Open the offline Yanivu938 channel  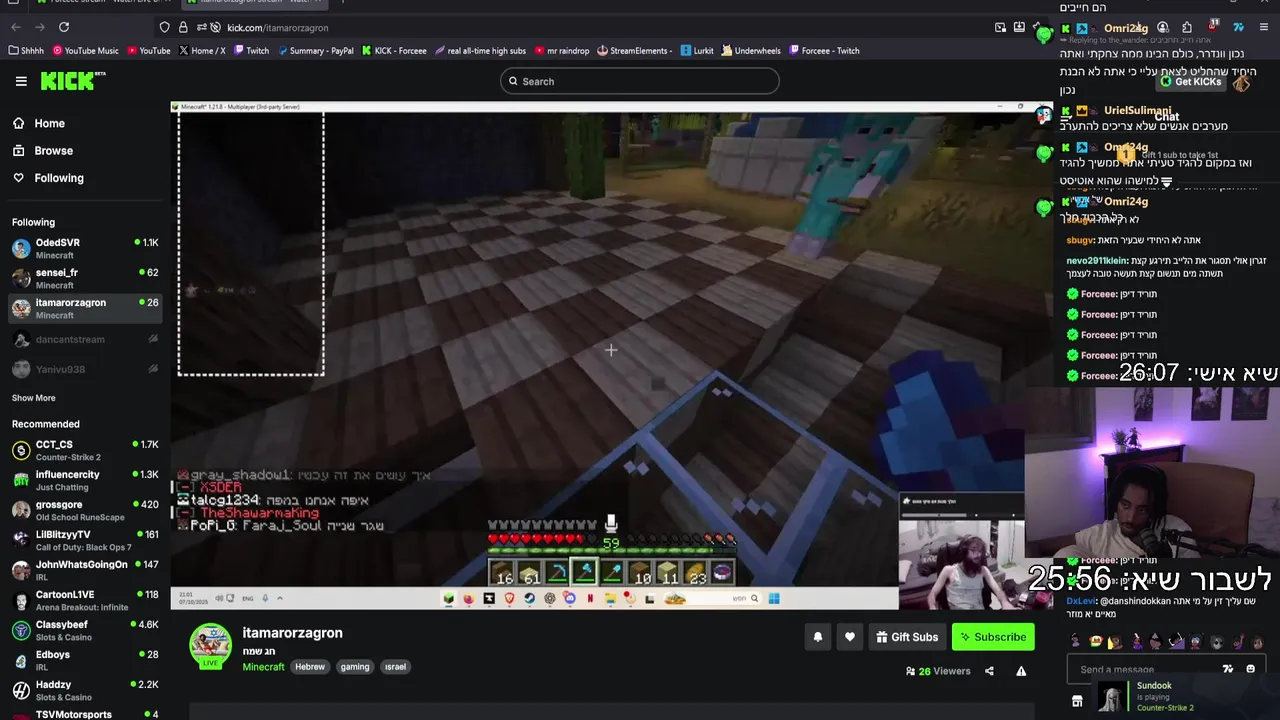pos(85,369)
